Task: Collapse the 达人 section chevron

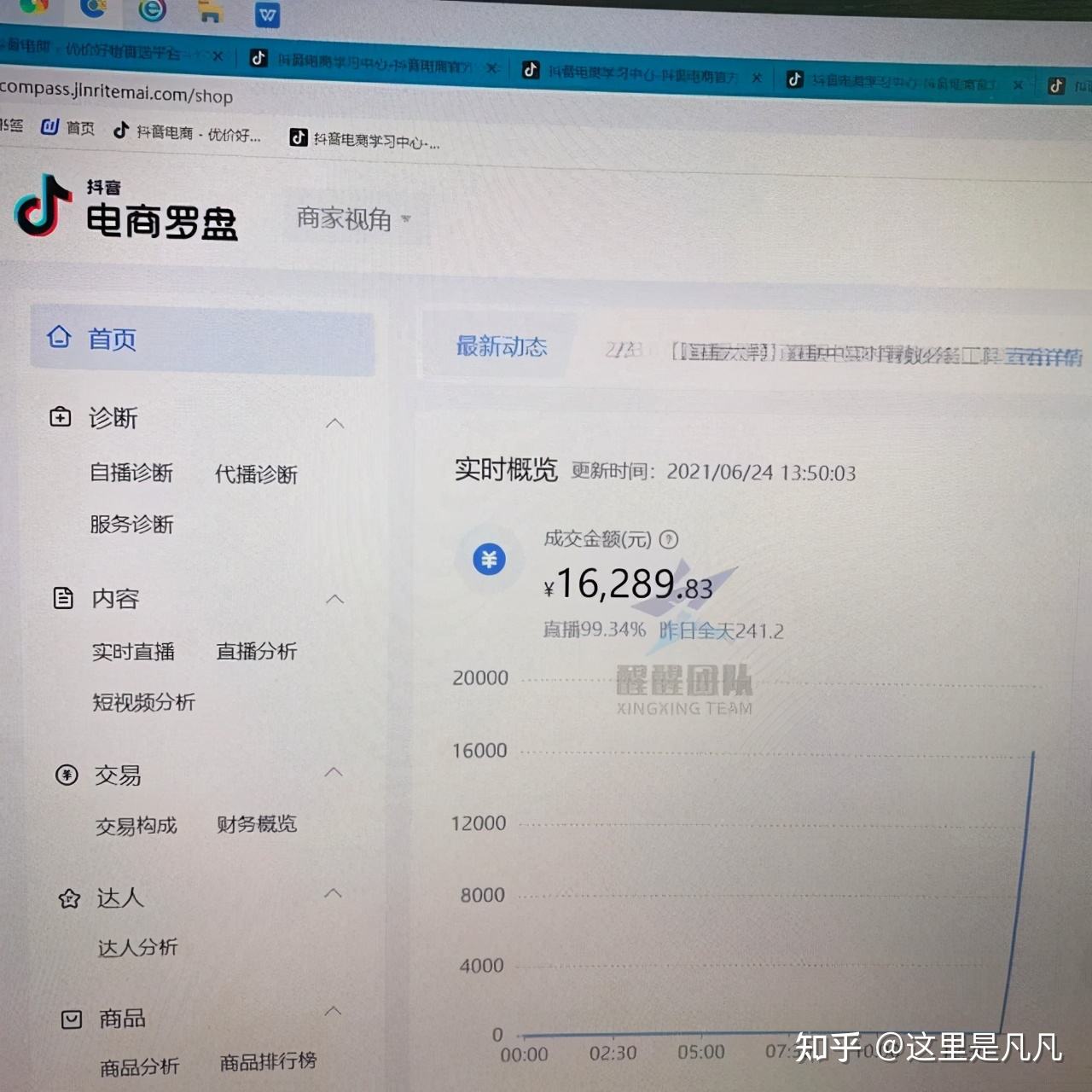Action: pyautogui.click(x=333, y=893)
